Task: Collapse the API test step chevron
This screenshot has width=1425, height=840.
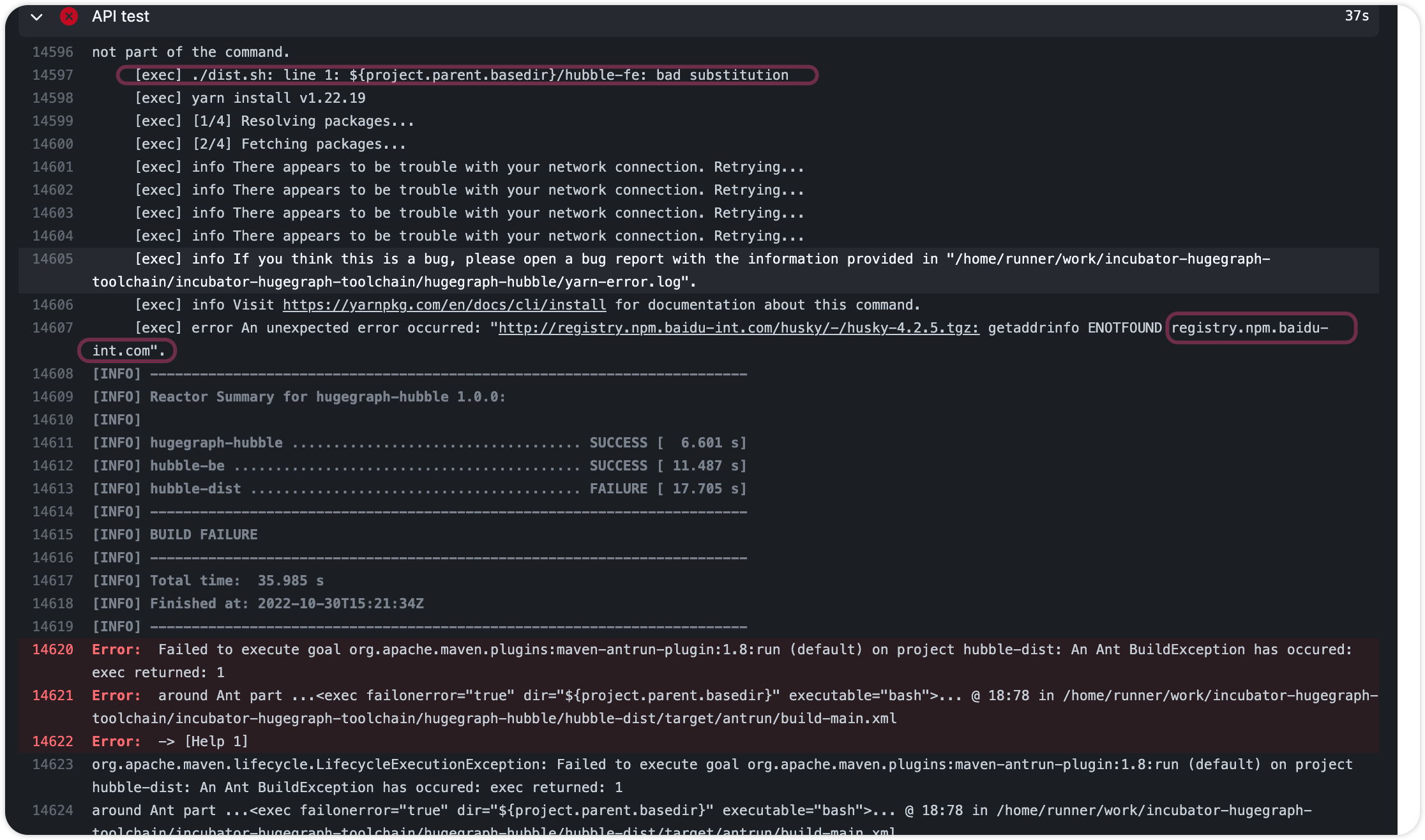Action: coord(36,17)
